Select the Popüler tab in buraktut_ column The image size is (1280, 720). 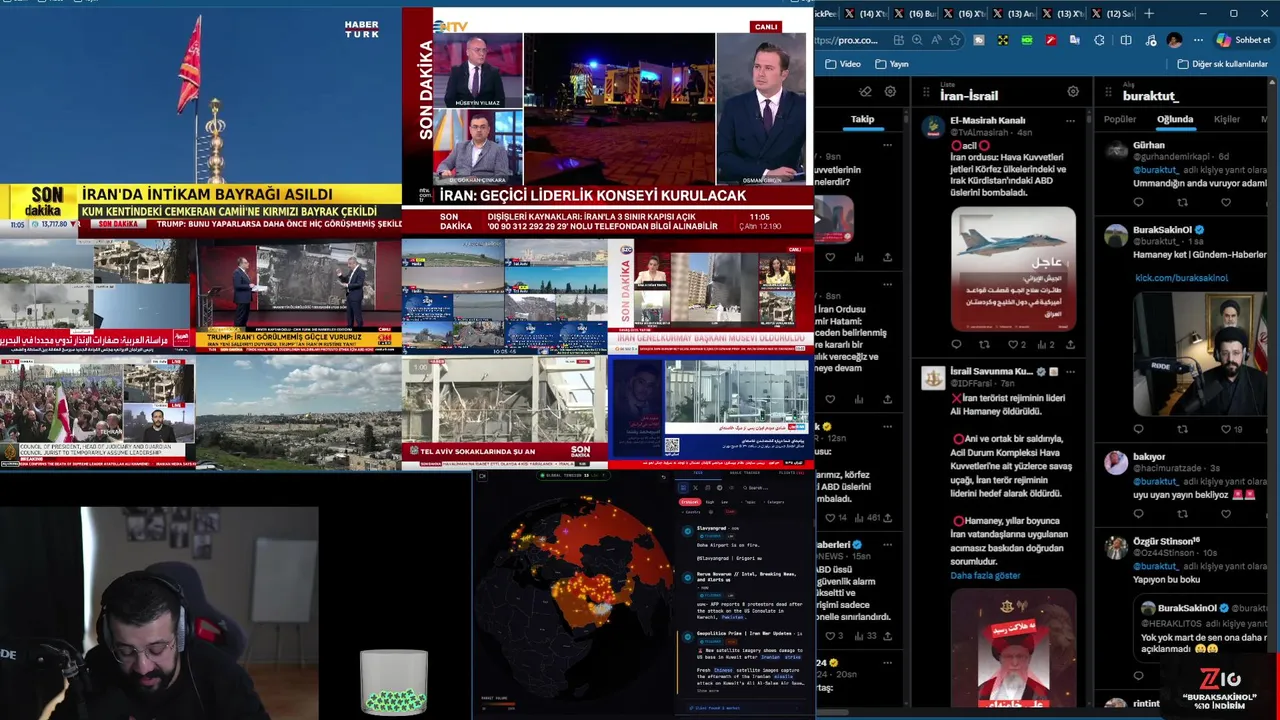pyautogui.click(x=1120, y=119)
